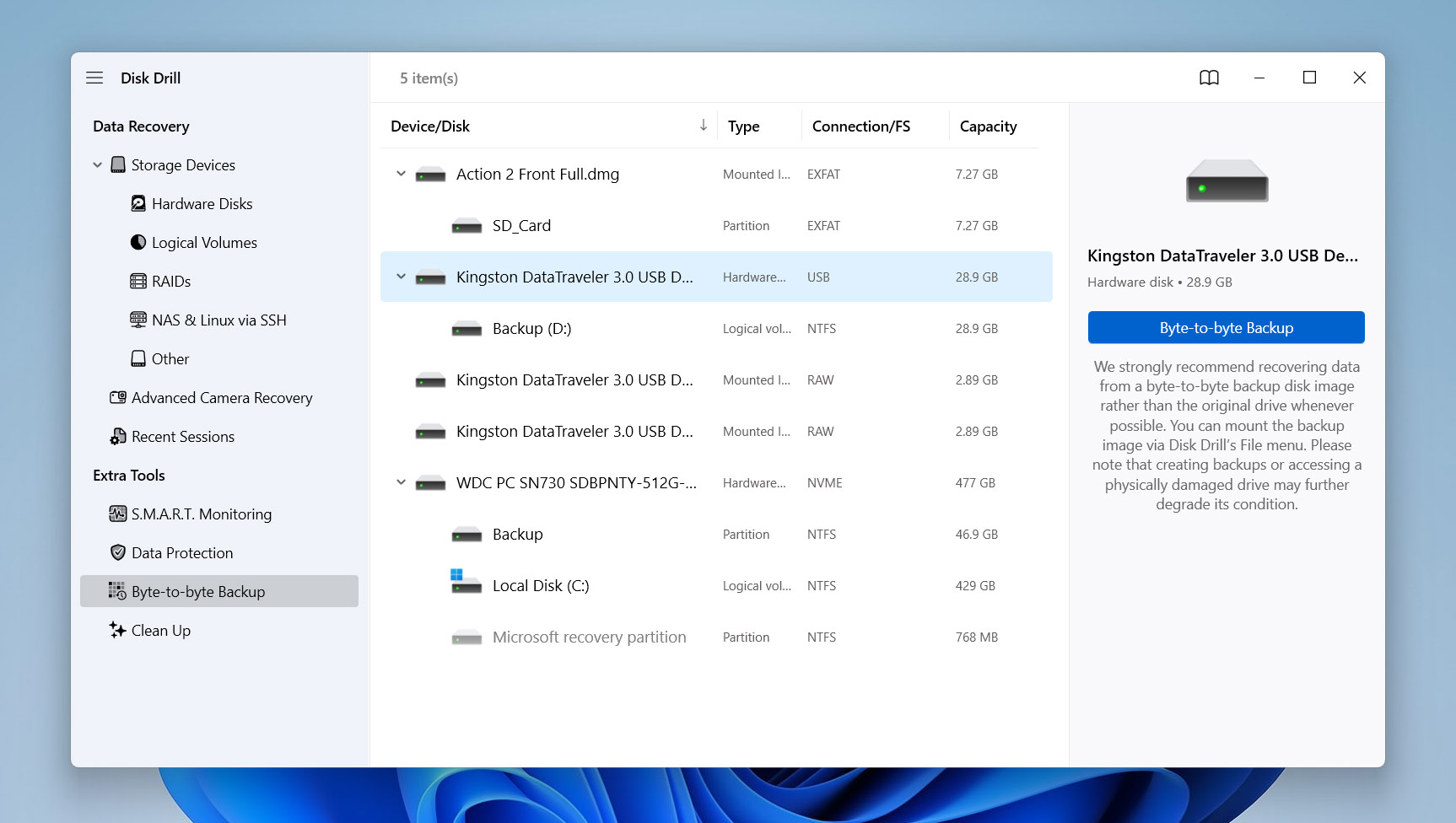The image size is (1456, 823).
Task: Click the Microsoft recovery partition drive icon
Action: click(466, 637)
